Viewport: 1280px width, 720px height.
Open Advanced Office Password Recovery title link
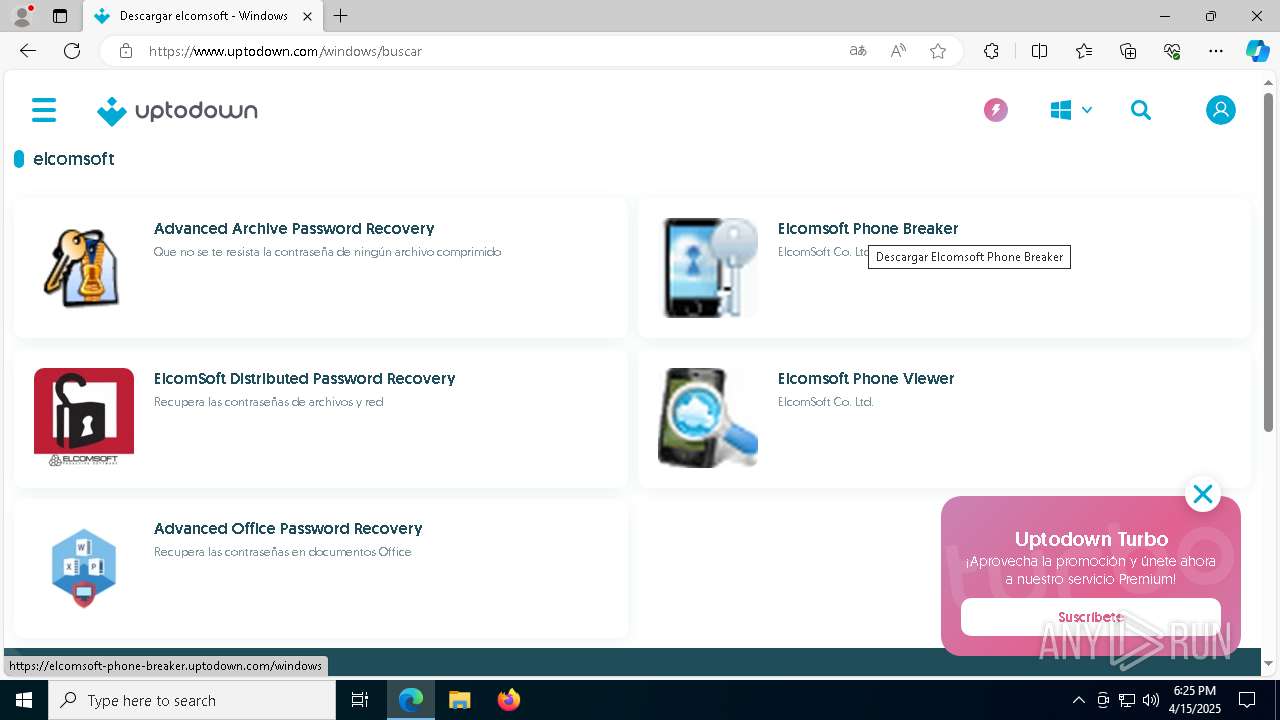pos(288,529)
